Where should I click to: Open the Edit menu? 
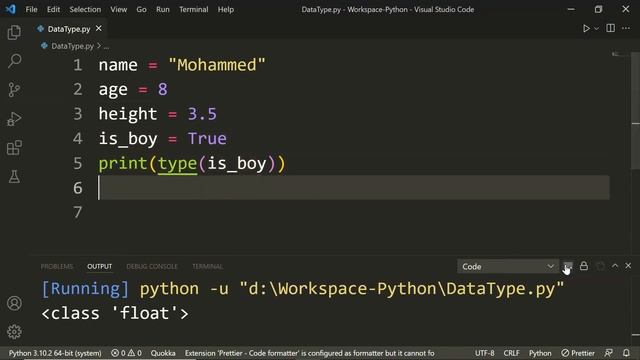coord(53,9)
